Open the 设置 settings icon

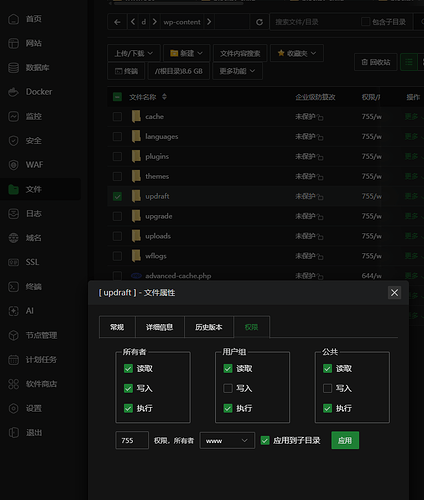[13, 408]
